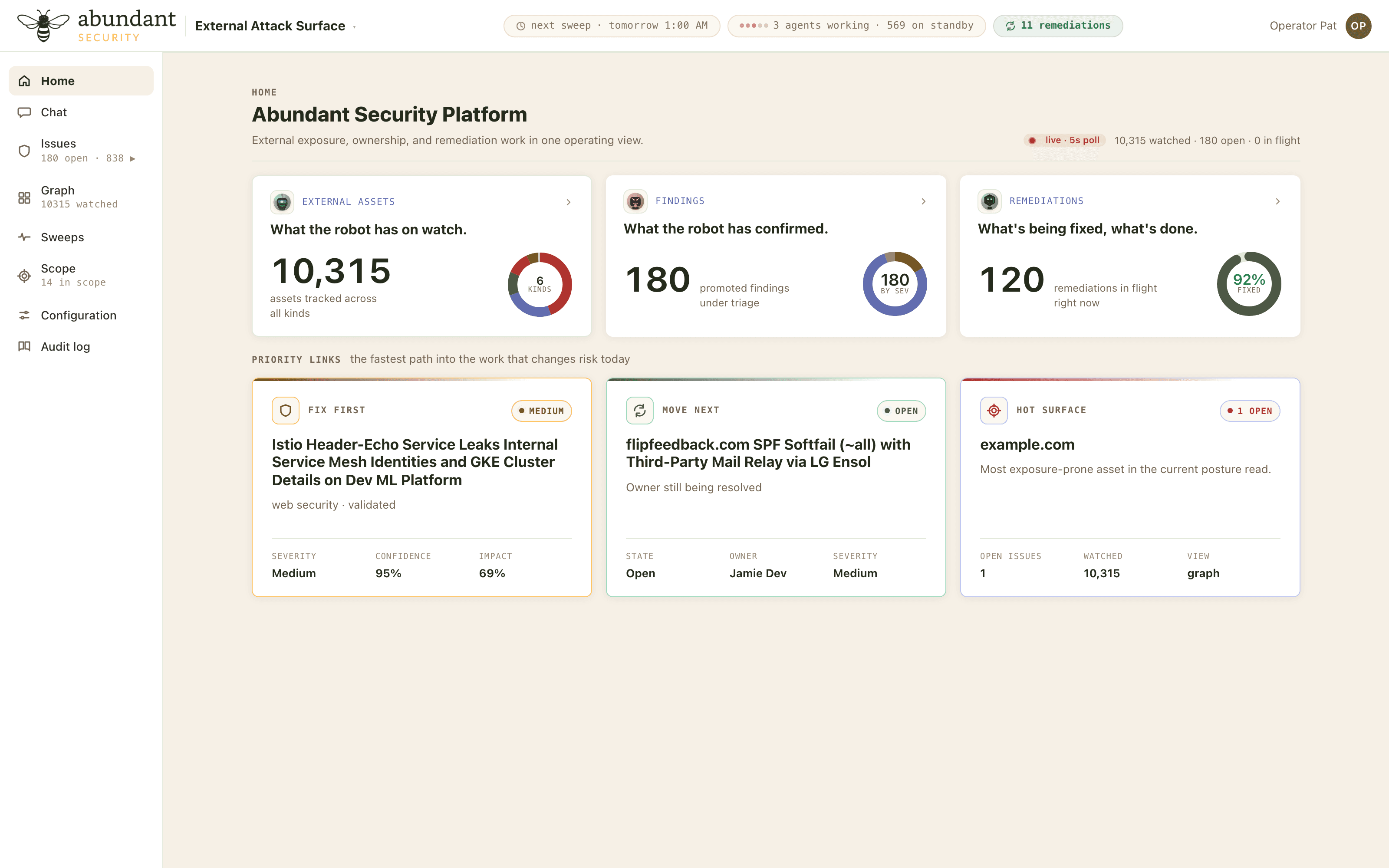Click the 6 kinds donut chart

coord(540,284)
